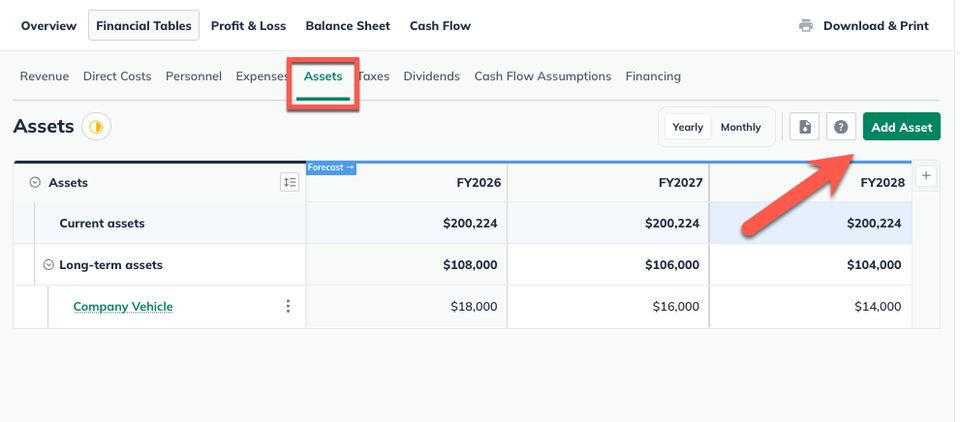Click the Assets group row label
The width and height of the screenshot is (960, 422).
(68, 183)
